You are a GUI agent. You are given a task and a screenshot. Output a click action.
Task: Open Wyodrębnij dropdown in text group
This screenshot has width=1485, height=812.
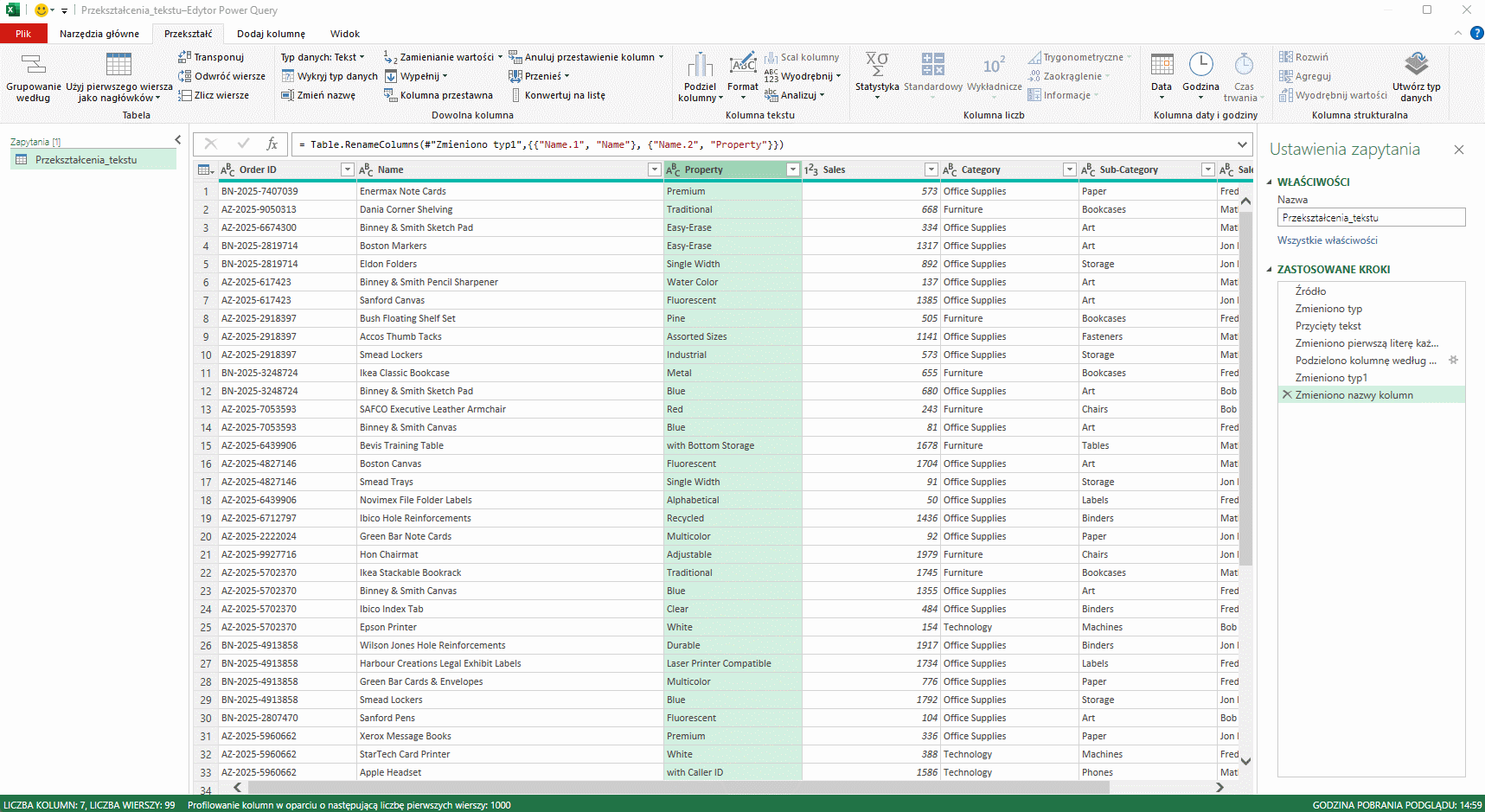(803, 76)
